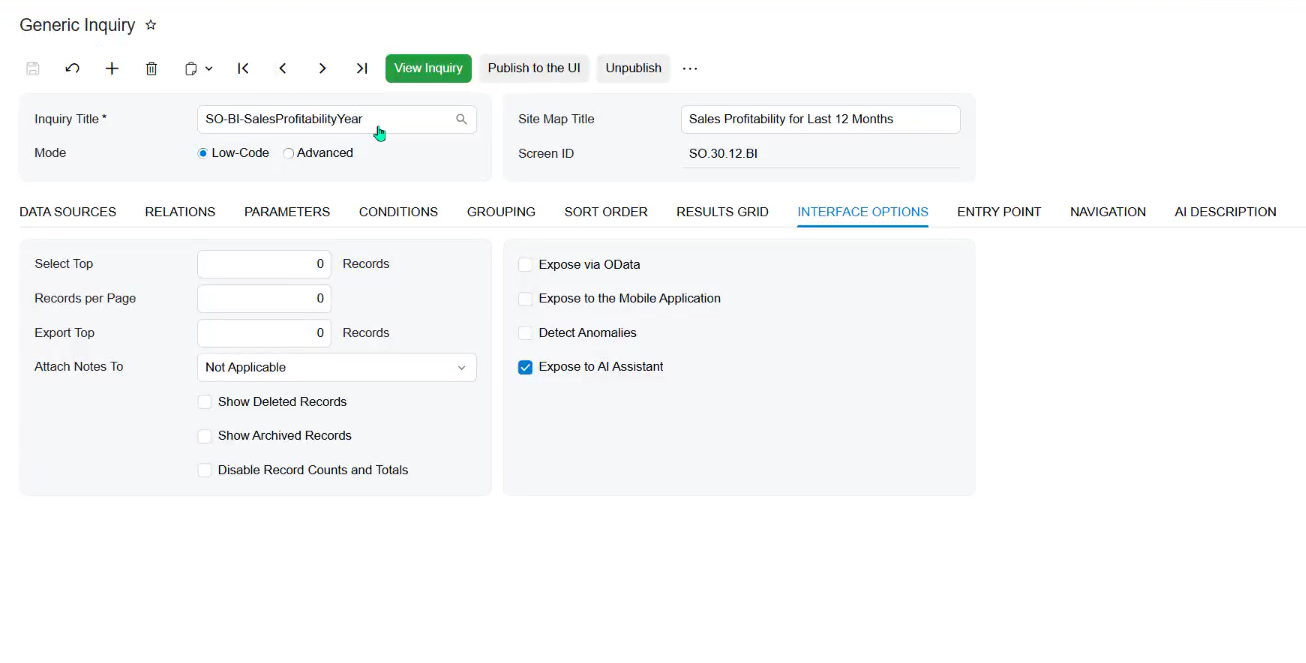Screen dimensions: 1306x663
Task: Select the Advanced mode radio button
Action: 288,154
